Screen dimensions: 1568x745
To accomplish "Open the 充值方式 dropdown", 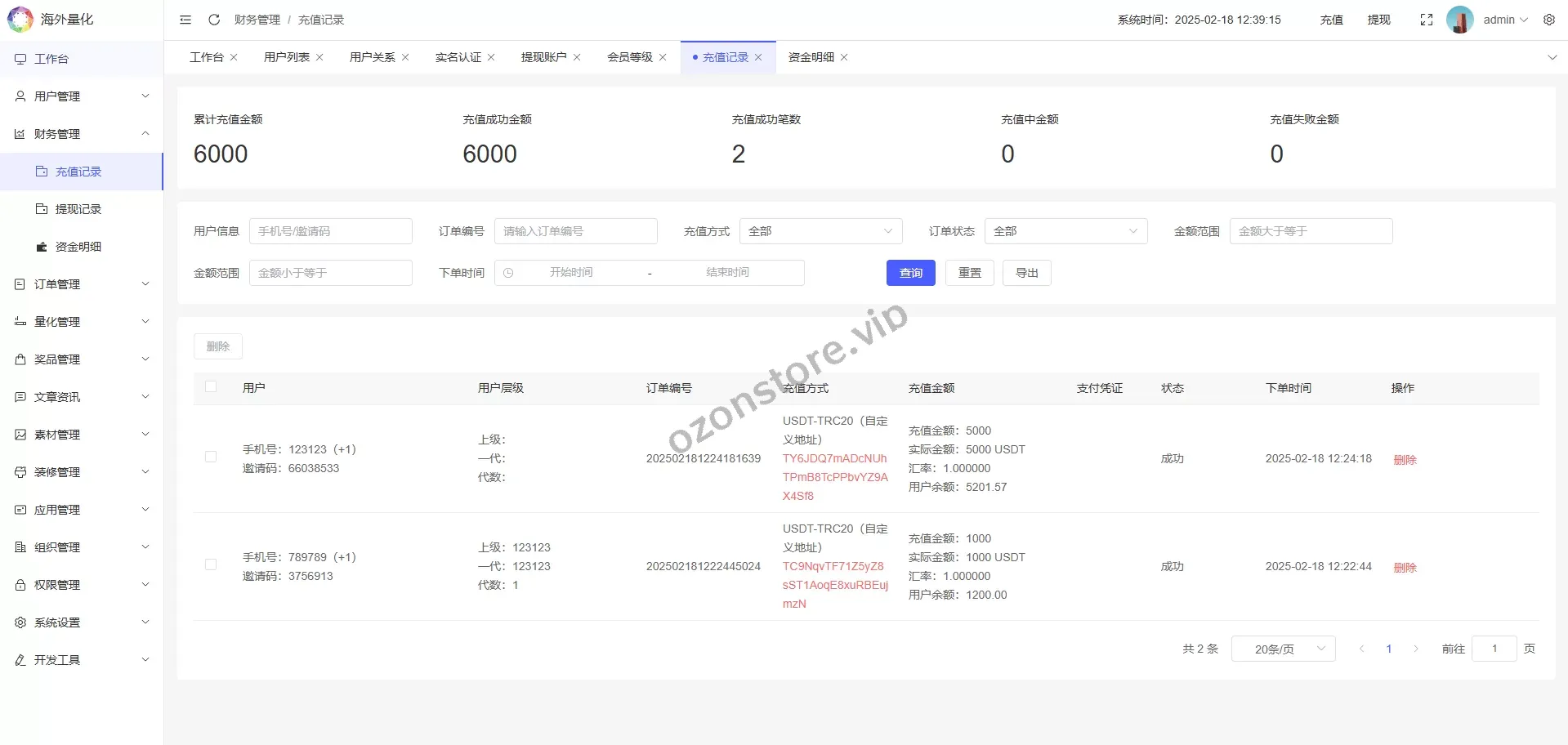I will (820, 231).
